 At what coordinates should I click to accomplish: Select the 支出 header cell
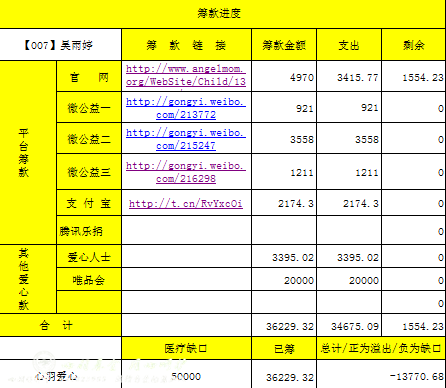click(349, 45)
